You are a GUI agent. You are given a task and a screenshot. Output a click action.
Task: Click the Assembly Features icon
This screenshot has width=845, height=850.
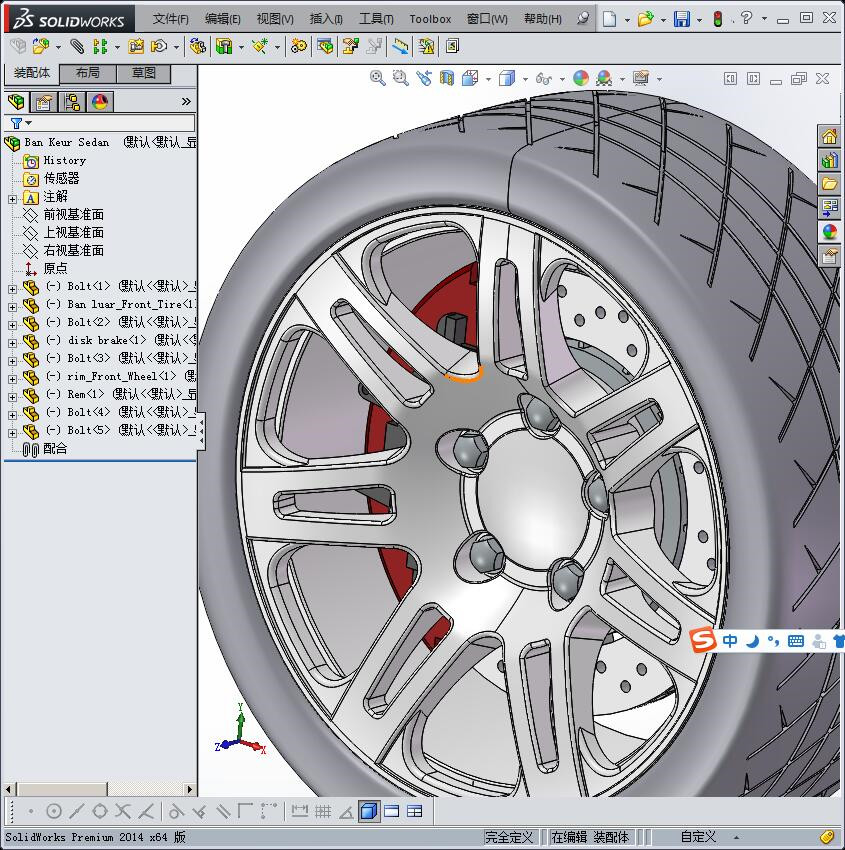click(x=224, y=47)
